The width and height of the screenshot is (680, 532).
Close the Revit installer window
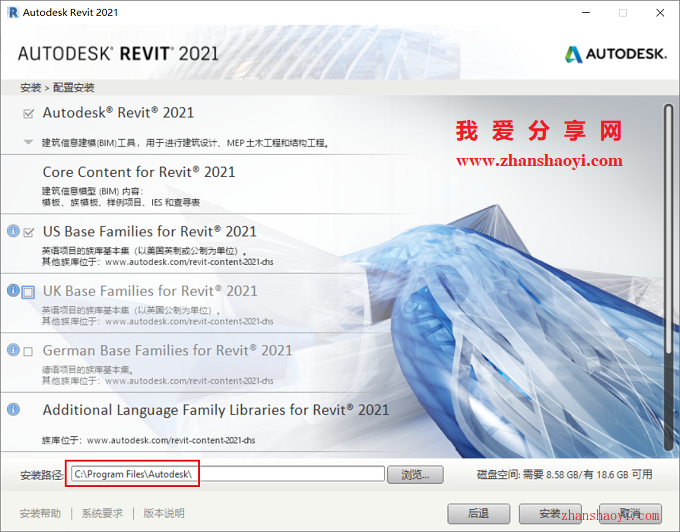pos(660,13)
